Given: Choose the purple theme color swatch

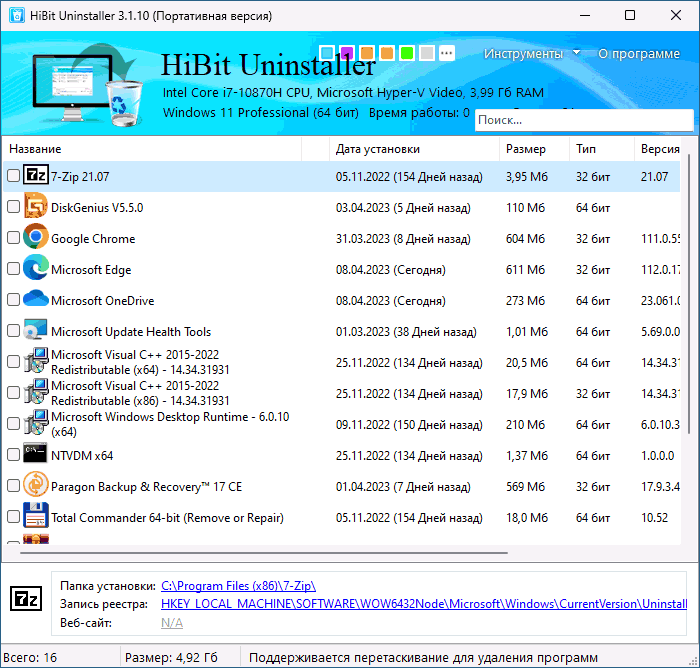Looking at the screenshot, I should [x=347, y=53].
